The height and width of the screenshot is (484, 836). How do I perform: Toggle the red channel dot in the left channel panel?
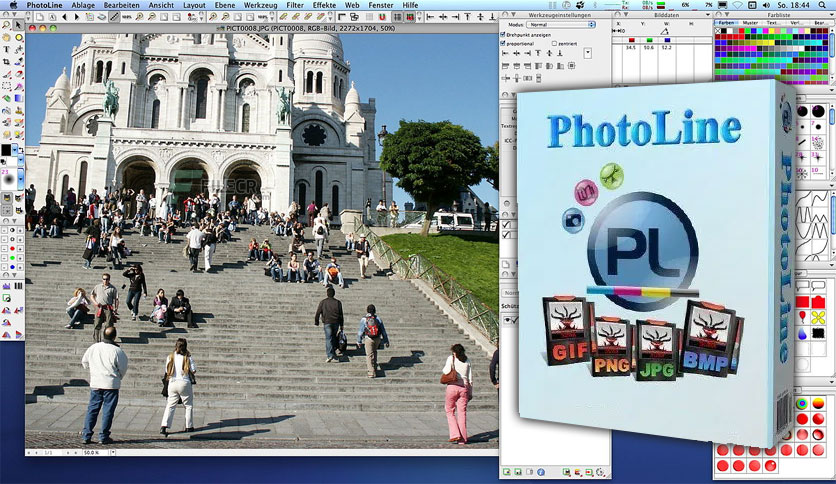pyautogui.click(x=12, y=249)
